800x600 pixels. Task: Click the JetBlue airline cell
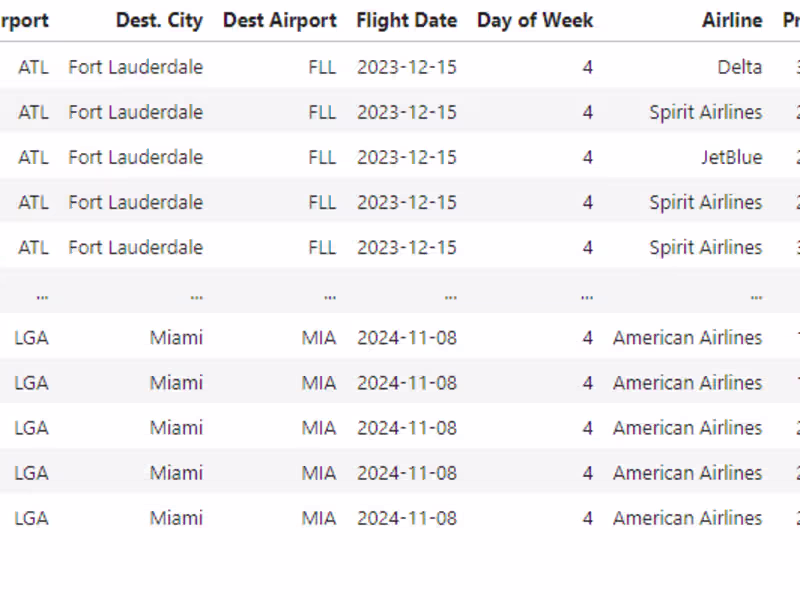point(731,157)
